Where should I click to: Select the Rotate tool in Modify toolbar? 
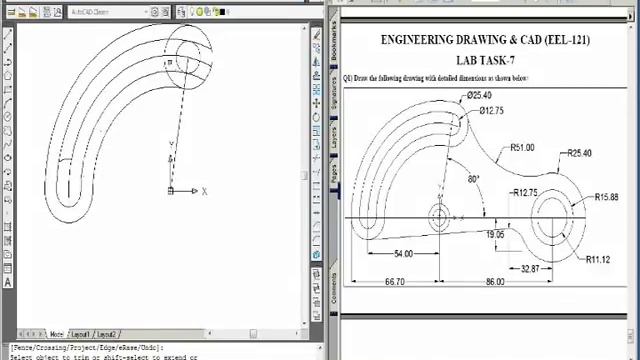(x=316, y=118)
